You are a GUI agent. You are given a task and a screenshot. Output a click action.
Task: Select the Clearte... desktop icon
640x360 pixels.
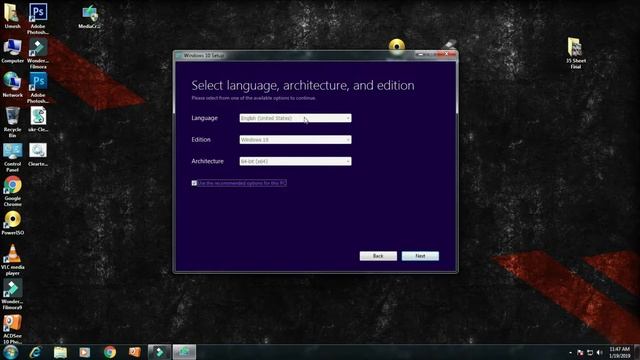tap(38, 154)
